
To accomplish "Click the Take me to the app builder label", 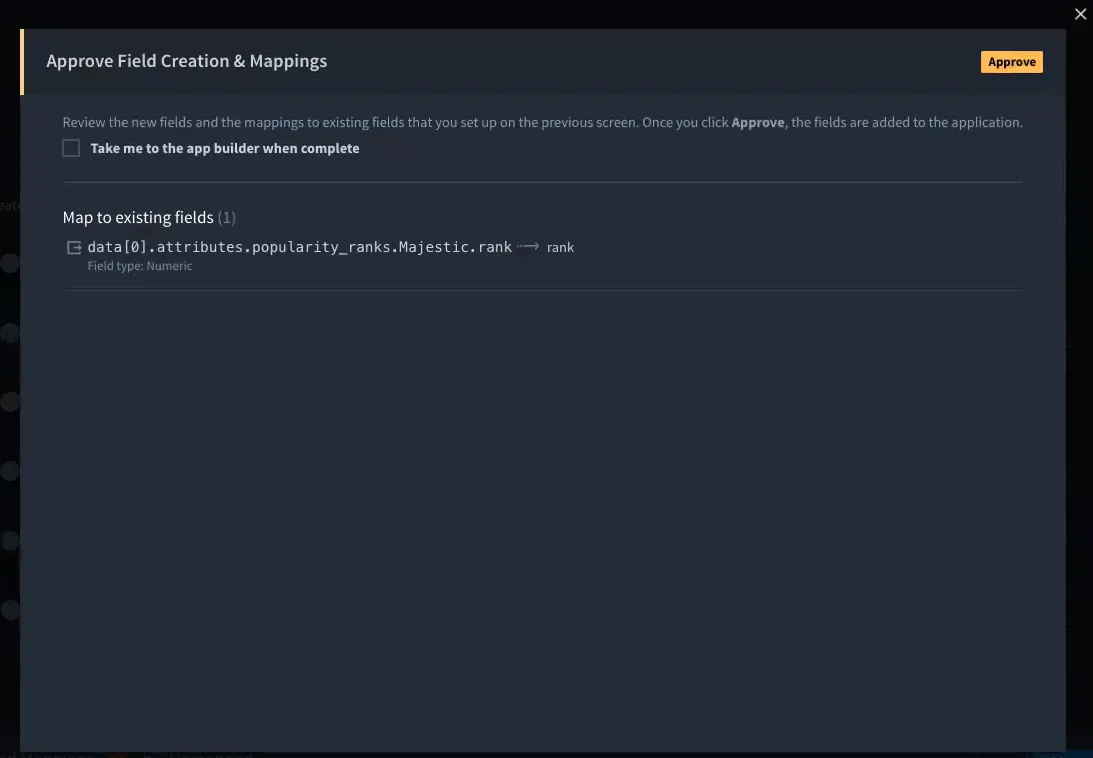I will tap(225, 149).
